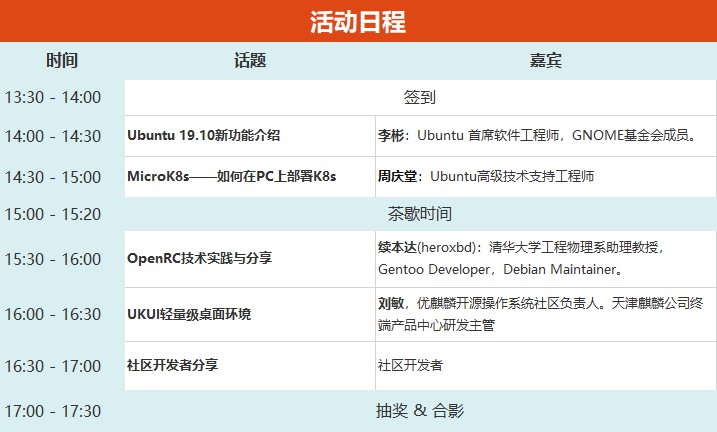Click the 签到 row text
This screenshot has width=717, height=432.
(419, 97)
